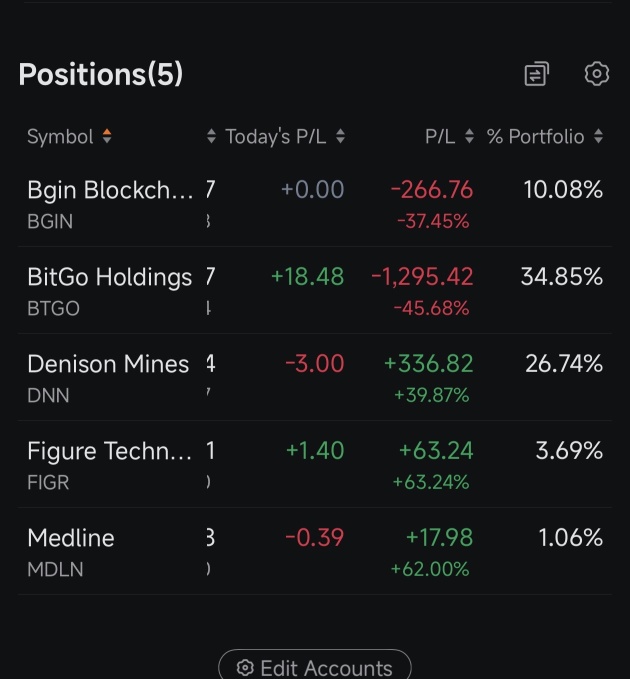Sort by Symbol using the orange arrows
Image resolution: width=630 pixels, height=679 pixels.
pos(107,136)
